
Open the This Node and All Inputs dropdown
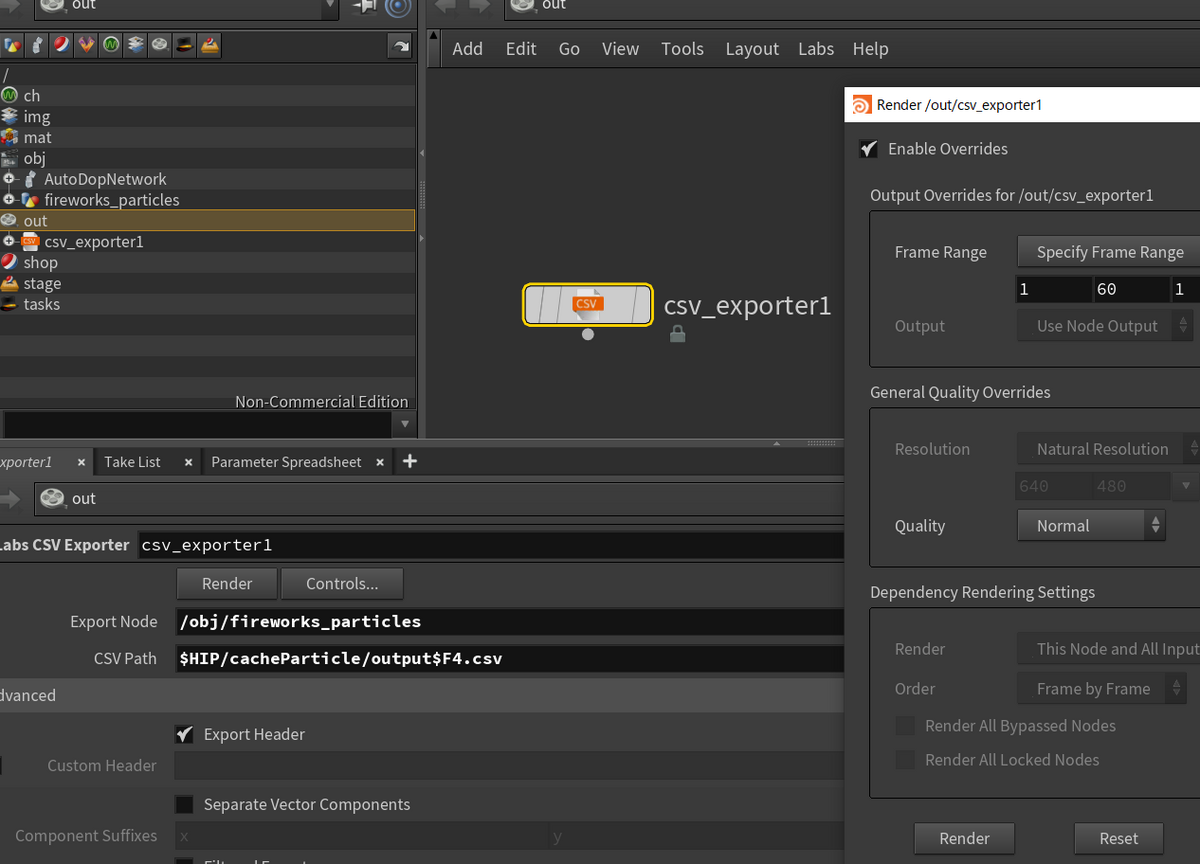1108,649
